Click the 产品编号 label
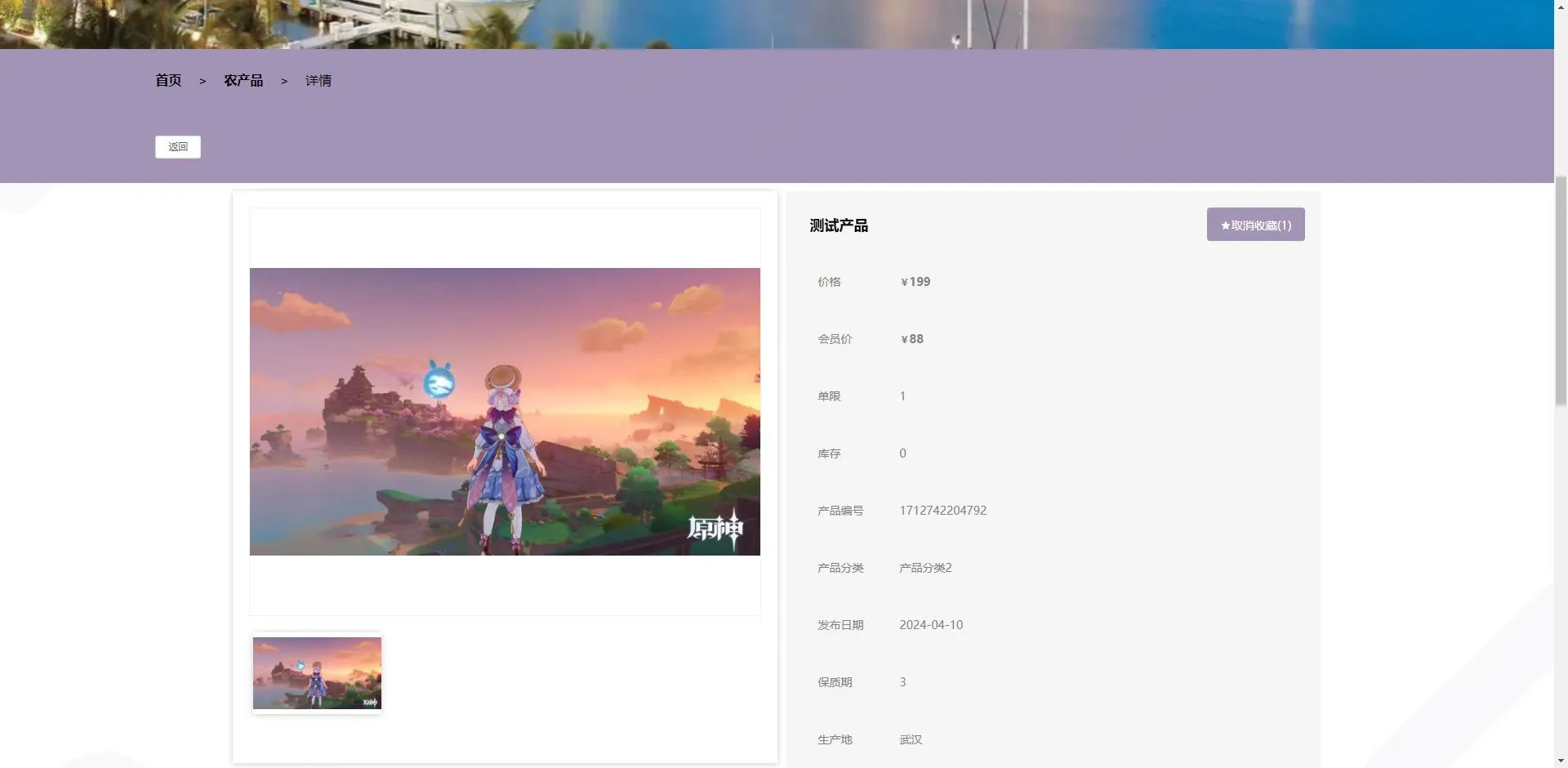 [840, 511]
